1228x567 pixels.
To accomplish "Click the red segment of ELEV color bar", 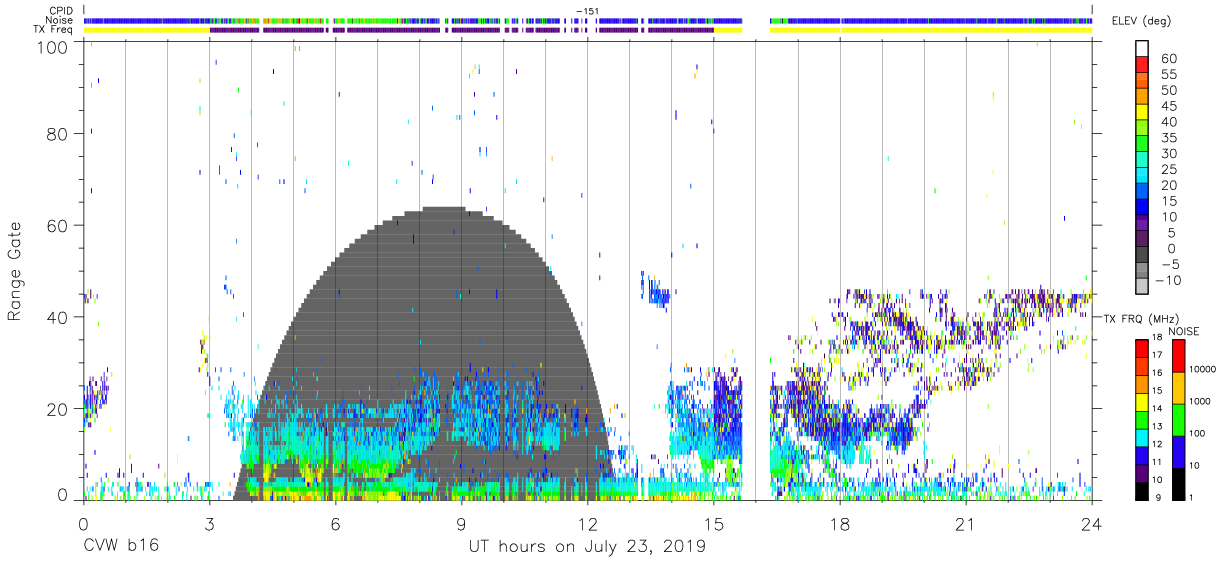I will point(1142,65).
